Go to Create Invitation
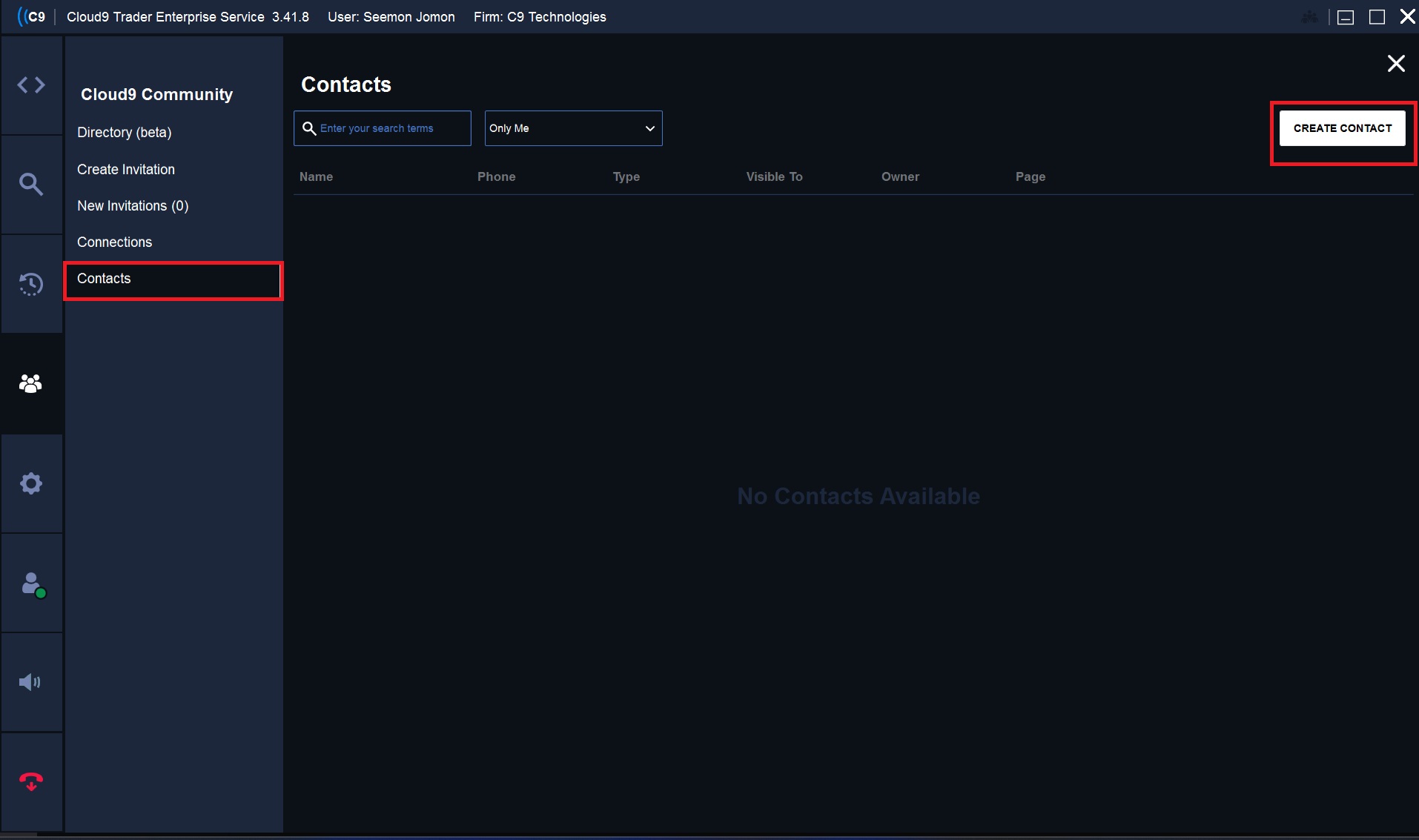This screenshot has width=1419, height=840. [x=126, y=169]
